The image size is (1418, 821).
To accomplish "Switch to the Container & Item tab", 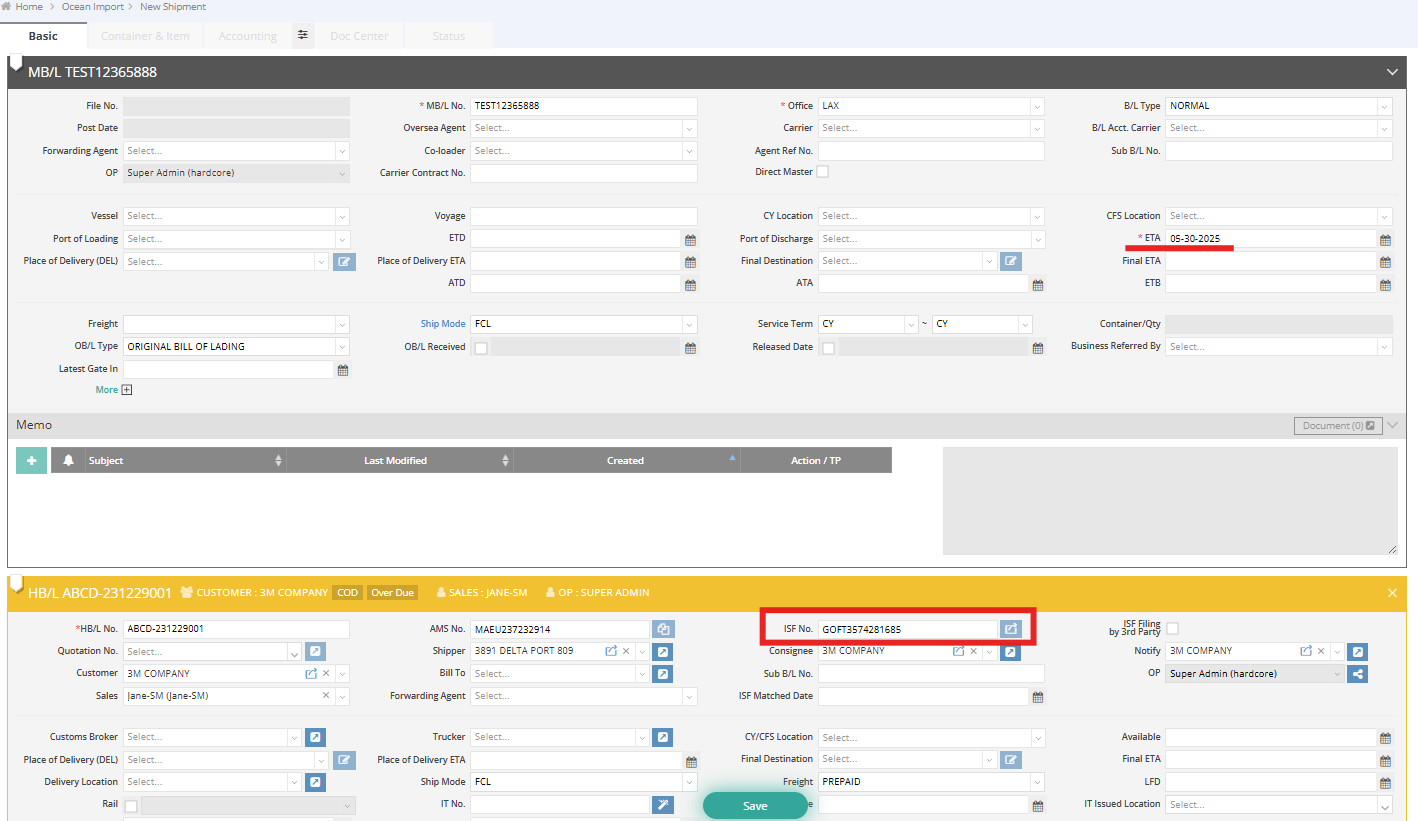I will click(x=145, y=36).
